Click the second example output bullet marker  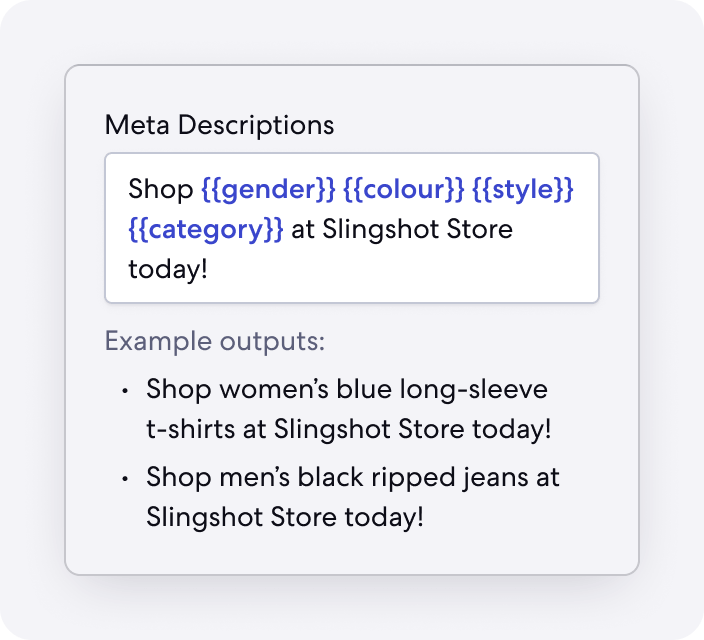124,478
